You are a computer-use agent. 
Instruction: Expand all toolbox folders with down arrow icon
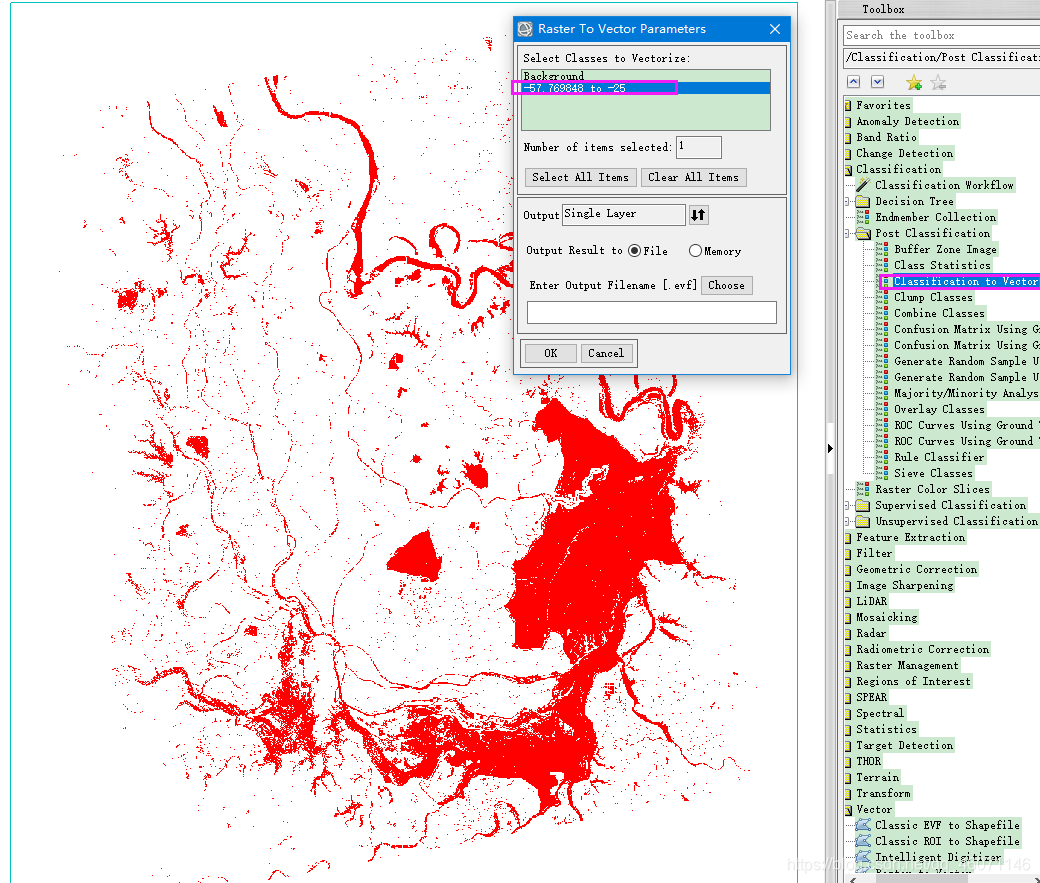coord(878,82)
